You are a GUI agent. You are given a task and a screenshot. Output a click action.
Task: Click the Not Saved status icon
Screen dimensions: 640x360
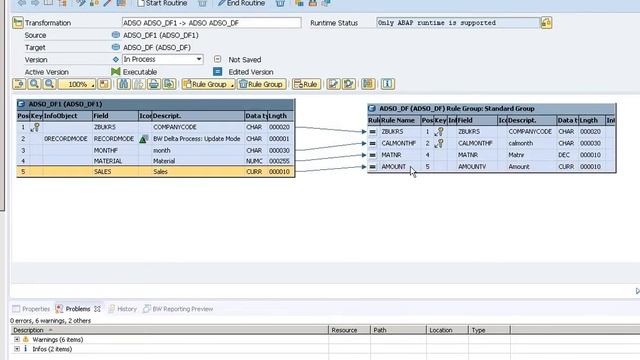click(218, 59)
